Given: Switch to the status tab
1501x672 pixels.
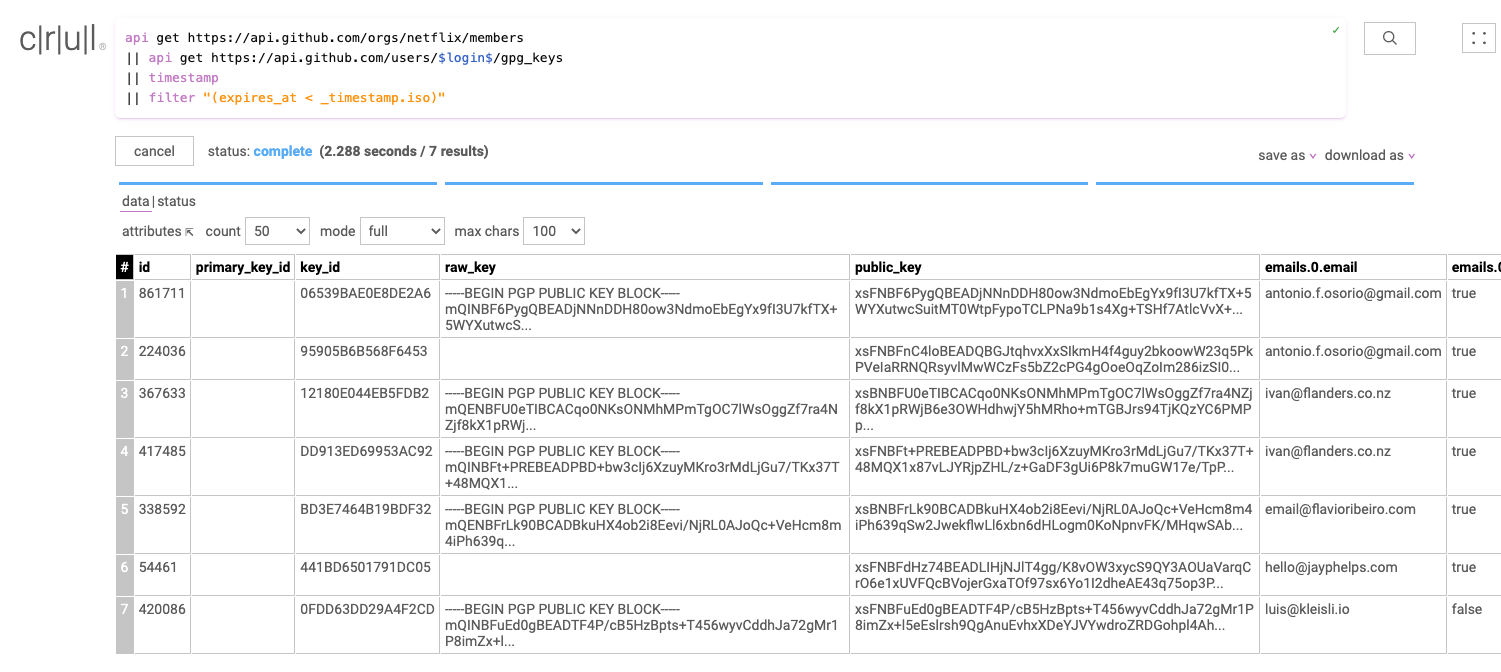Looking at the screenshot, I should 177,201.
